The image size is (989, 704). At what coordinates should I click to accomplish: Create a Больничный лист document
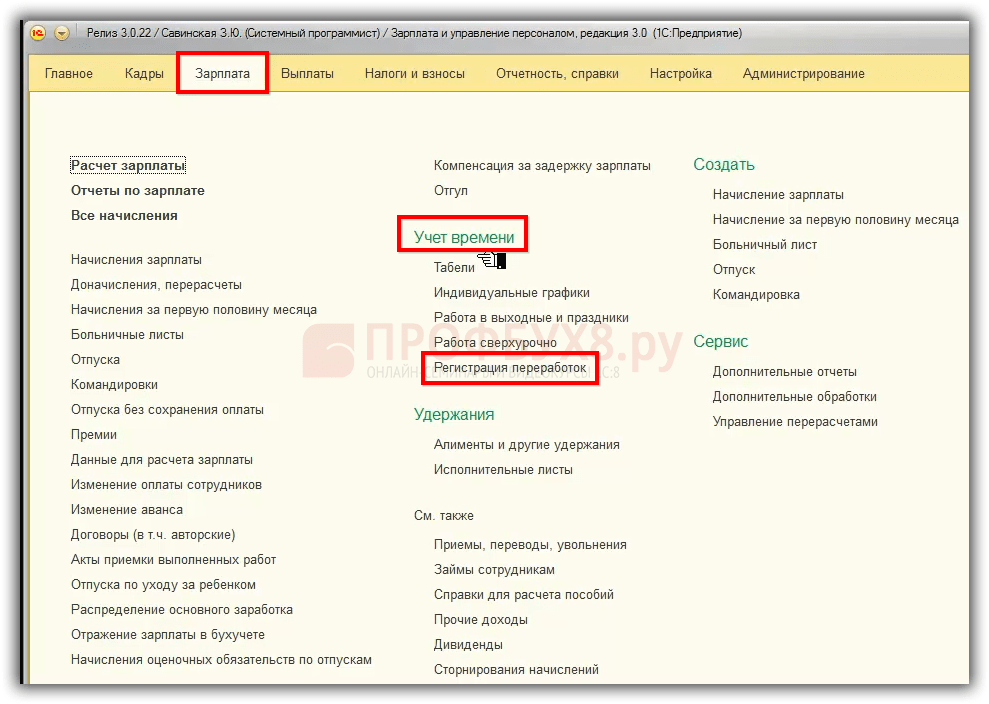[764, 245]
